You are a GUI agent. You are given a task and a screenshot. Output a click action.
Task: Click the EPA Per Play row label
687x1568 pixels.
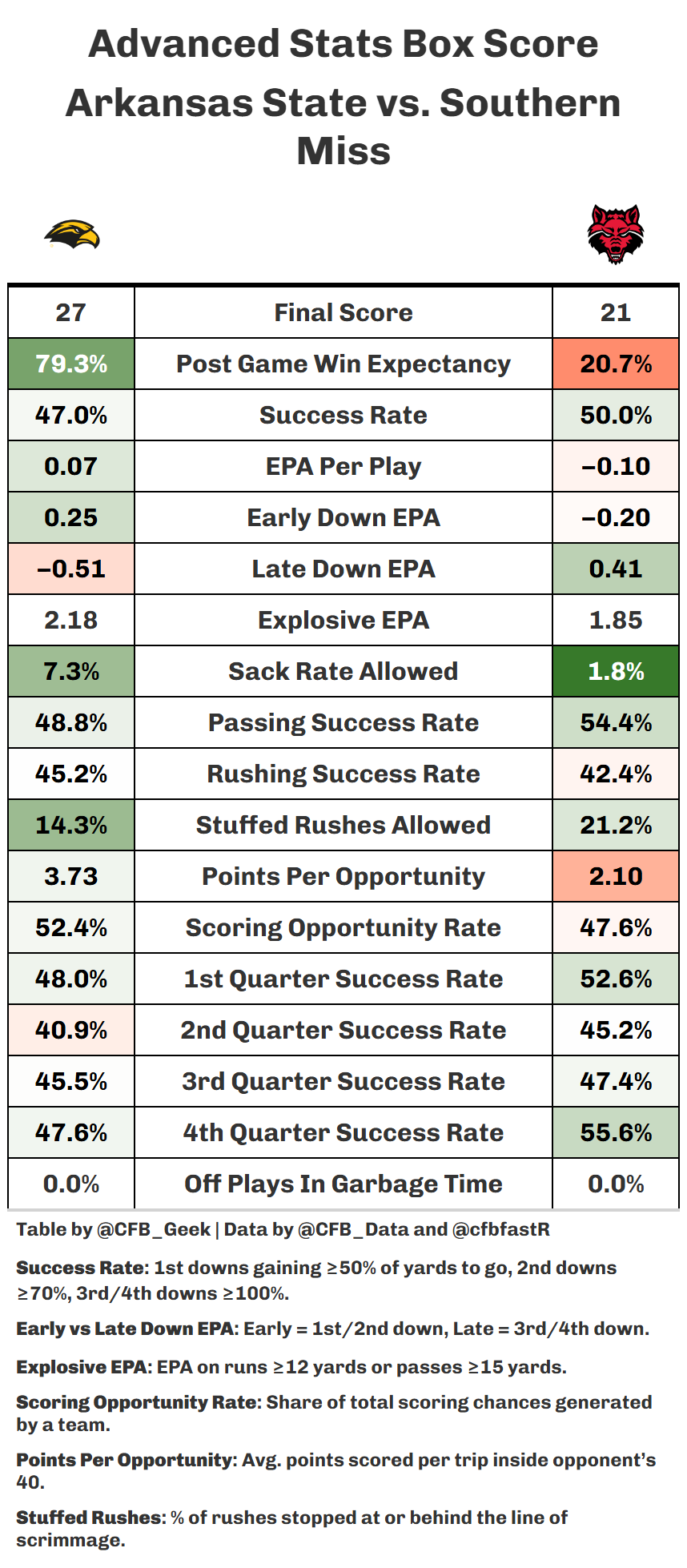(x=343, y=466)
